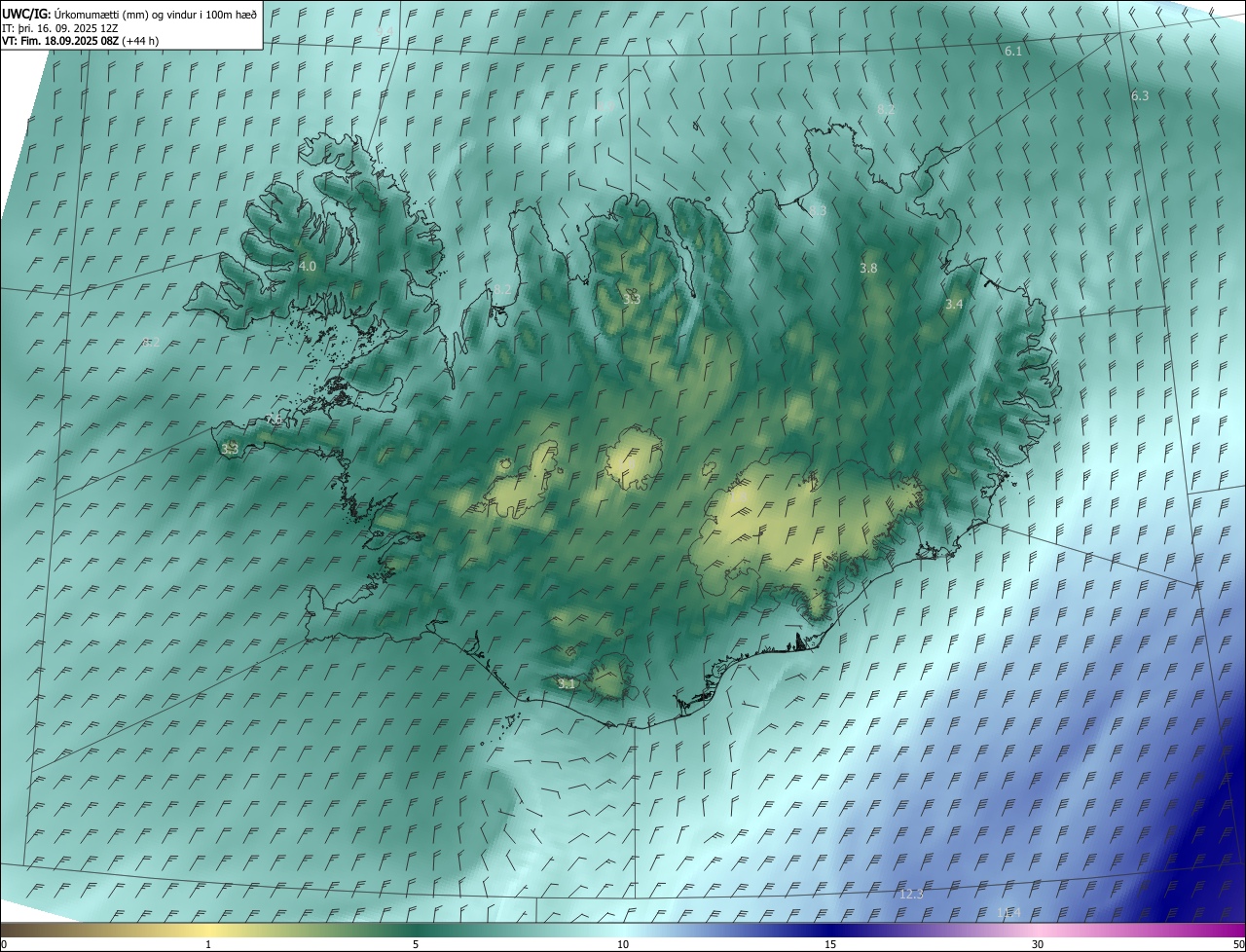This screenshot has width=1246, height=952.
Task: Click the 8.3 value label on the north coast
Action: [x=818, y=210]
